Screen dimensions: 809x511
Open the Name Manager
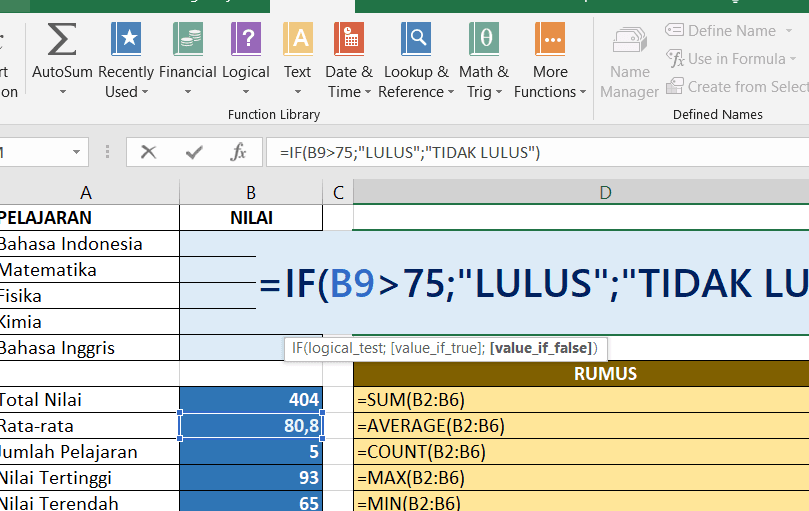(x=629, y=63)
